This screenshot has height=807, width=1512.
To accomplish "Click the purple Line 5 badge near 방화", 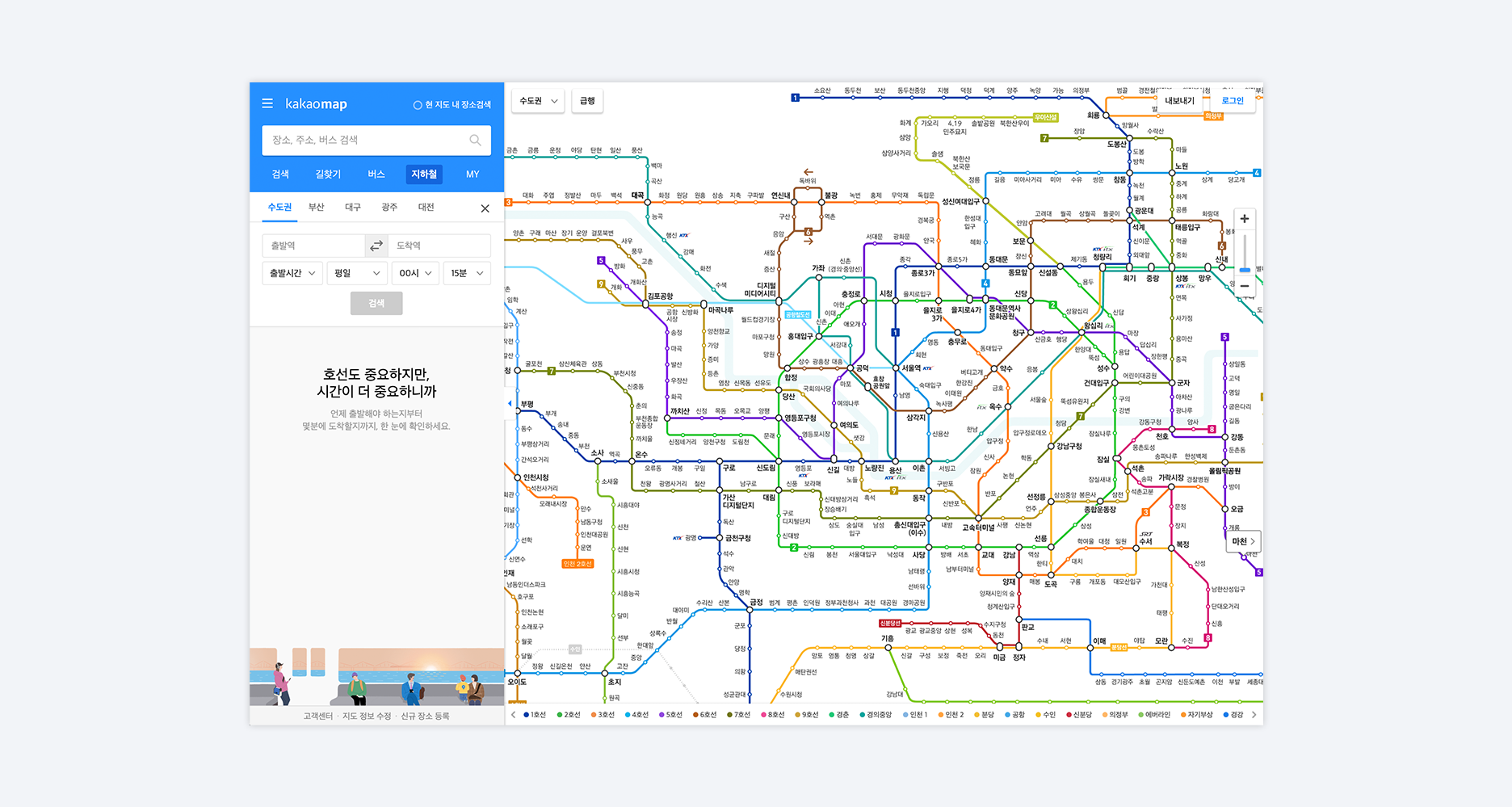I will coord(601,260).
